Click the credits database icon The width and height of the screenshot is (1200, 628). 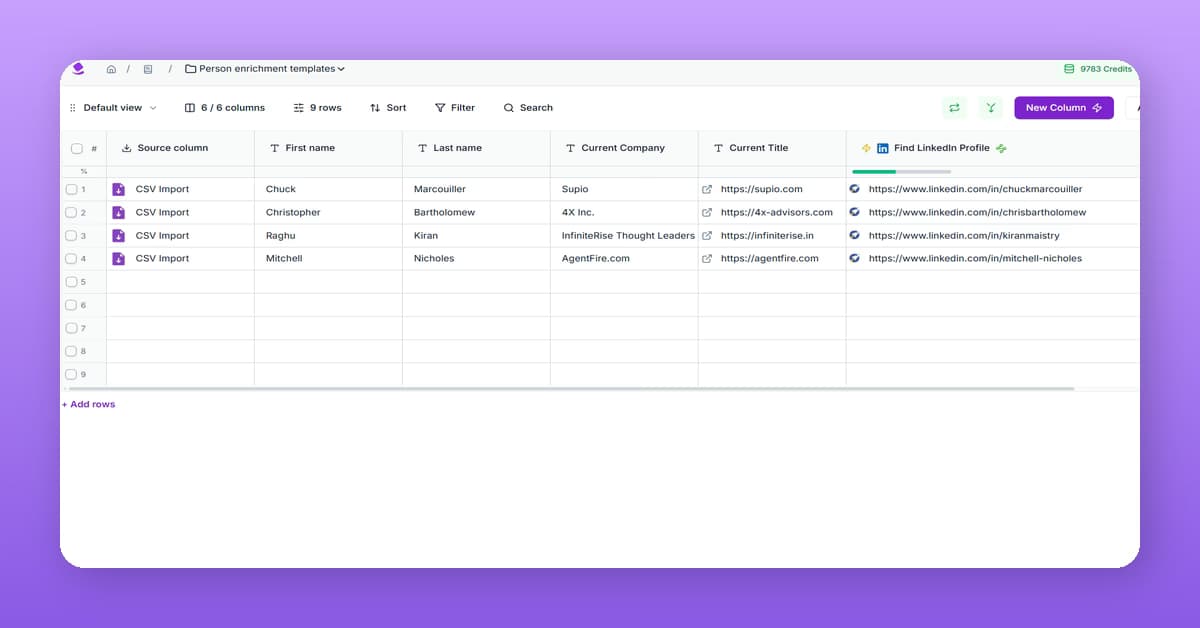1068,69
